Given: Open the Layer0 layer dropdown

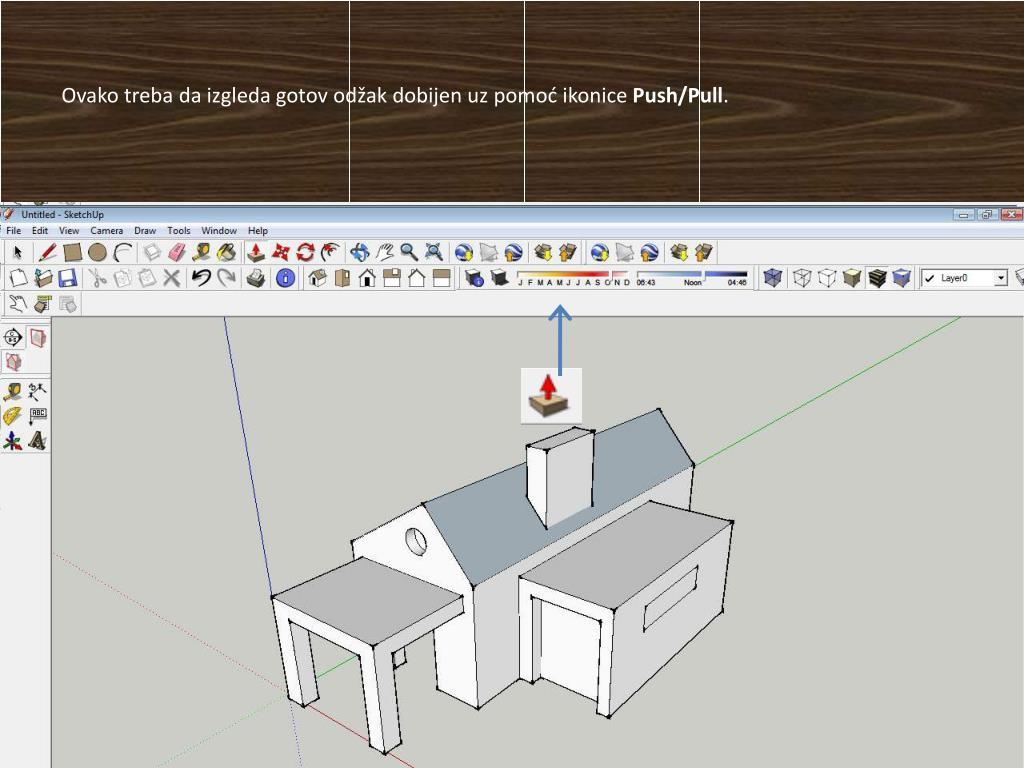Looking at the screenshot, I should point(965,278).
